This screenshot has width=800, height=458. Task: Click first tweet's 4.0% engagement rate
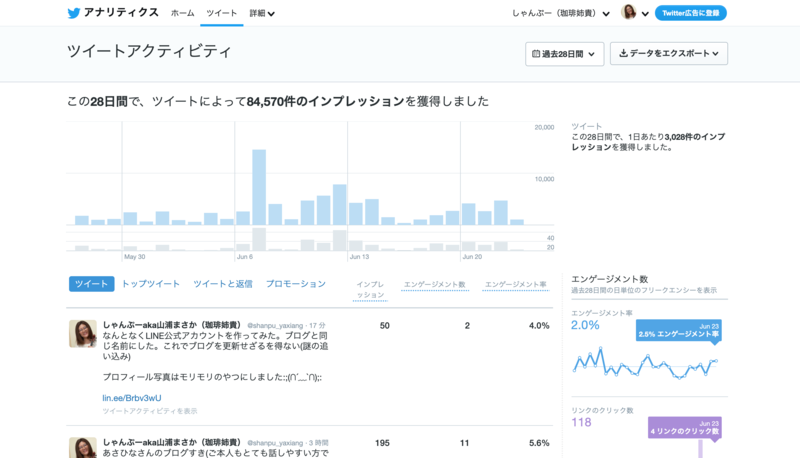pos(539,325)
